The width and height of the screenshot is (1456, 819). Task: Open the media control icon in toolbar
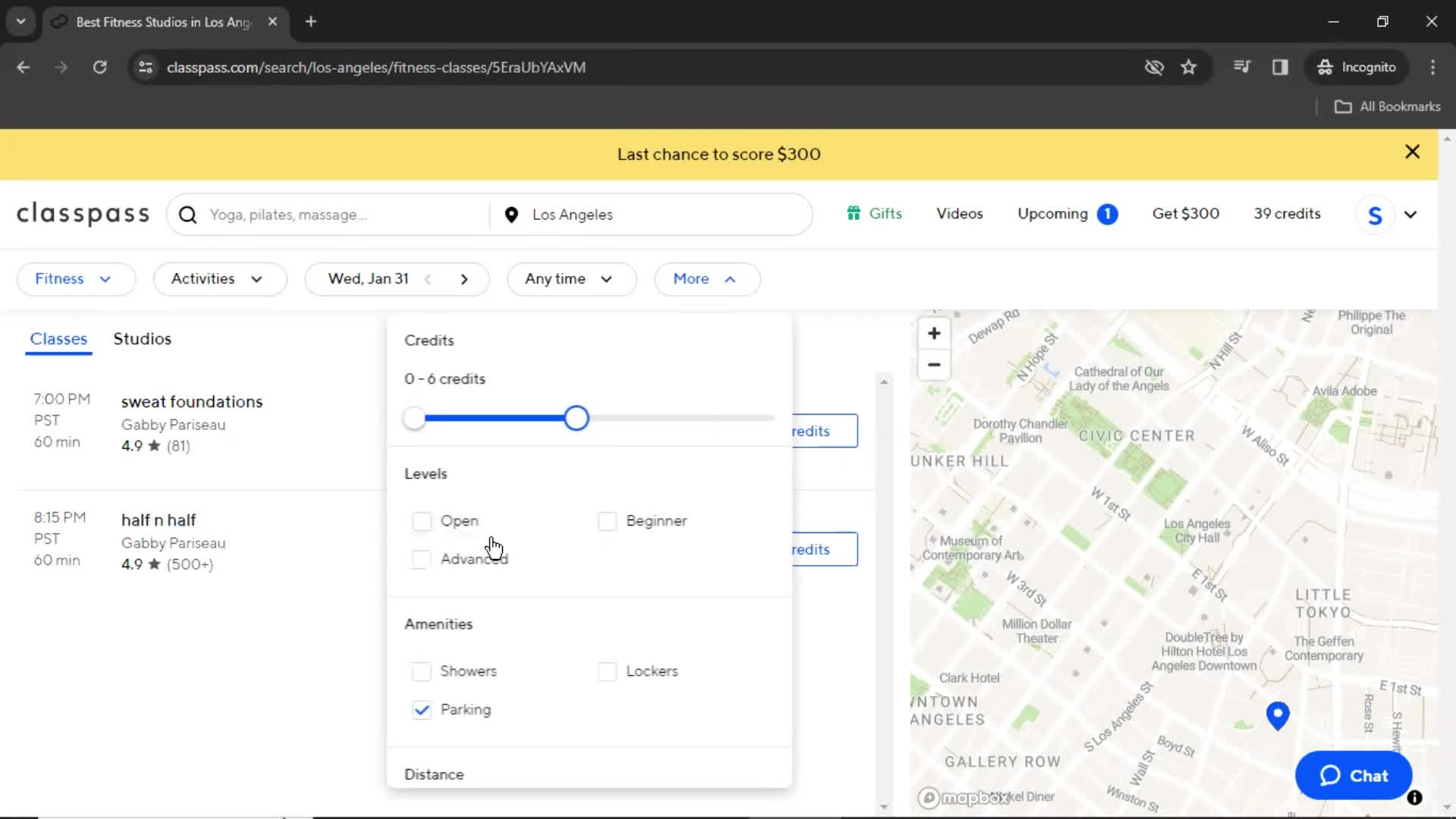point(1241,67)
